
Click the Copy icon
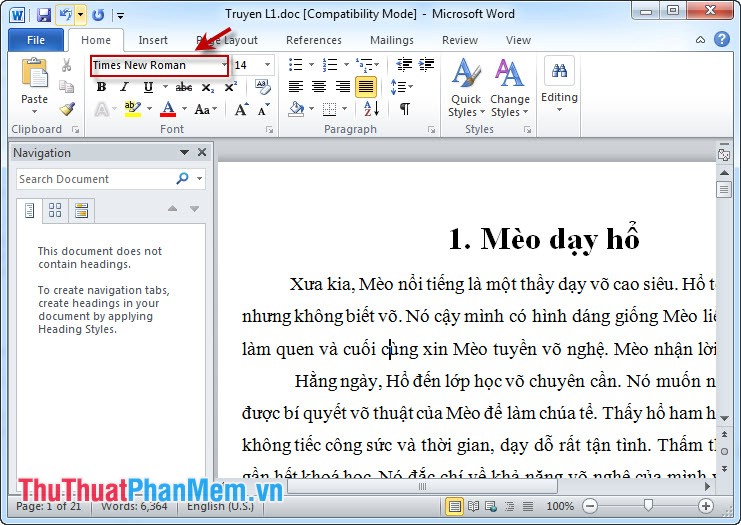(x=66, y=87)
